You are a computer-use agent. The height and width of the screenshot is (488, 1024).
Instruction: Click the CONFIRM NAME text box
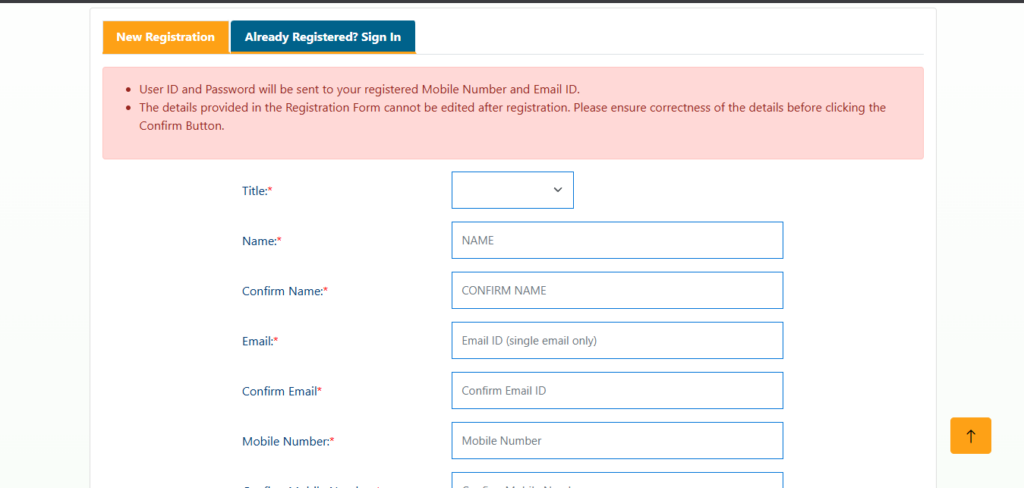617,290
